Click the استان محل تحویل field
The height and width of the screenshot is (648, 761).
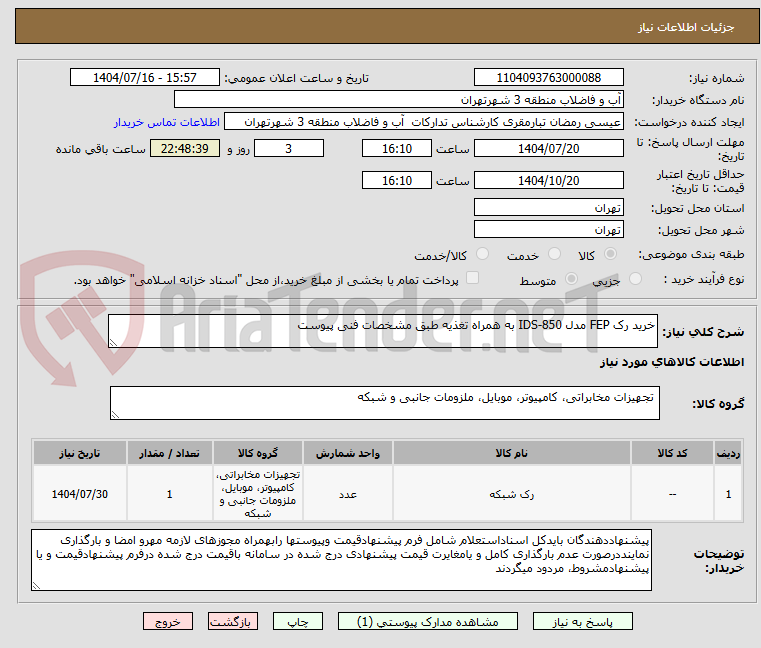[x=548, y=208]
